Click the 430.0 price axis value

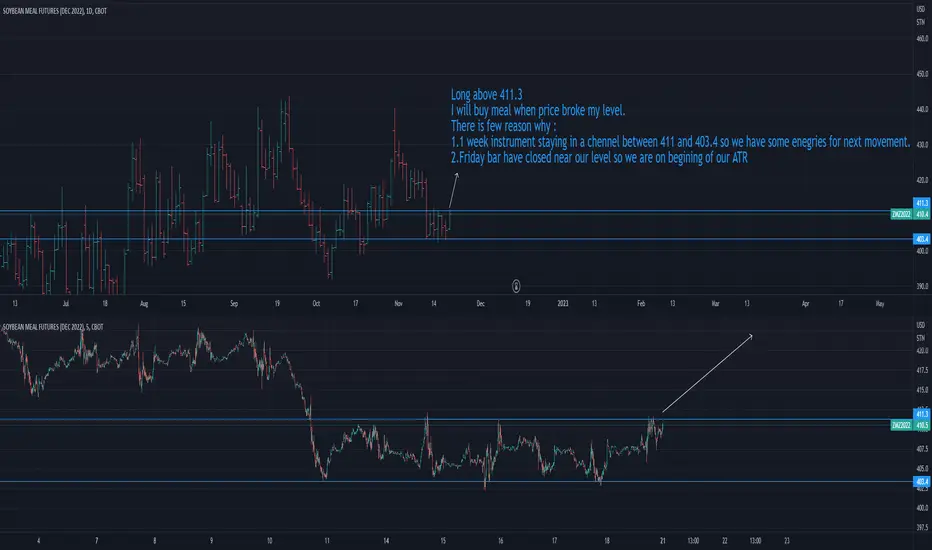[922, 144]
